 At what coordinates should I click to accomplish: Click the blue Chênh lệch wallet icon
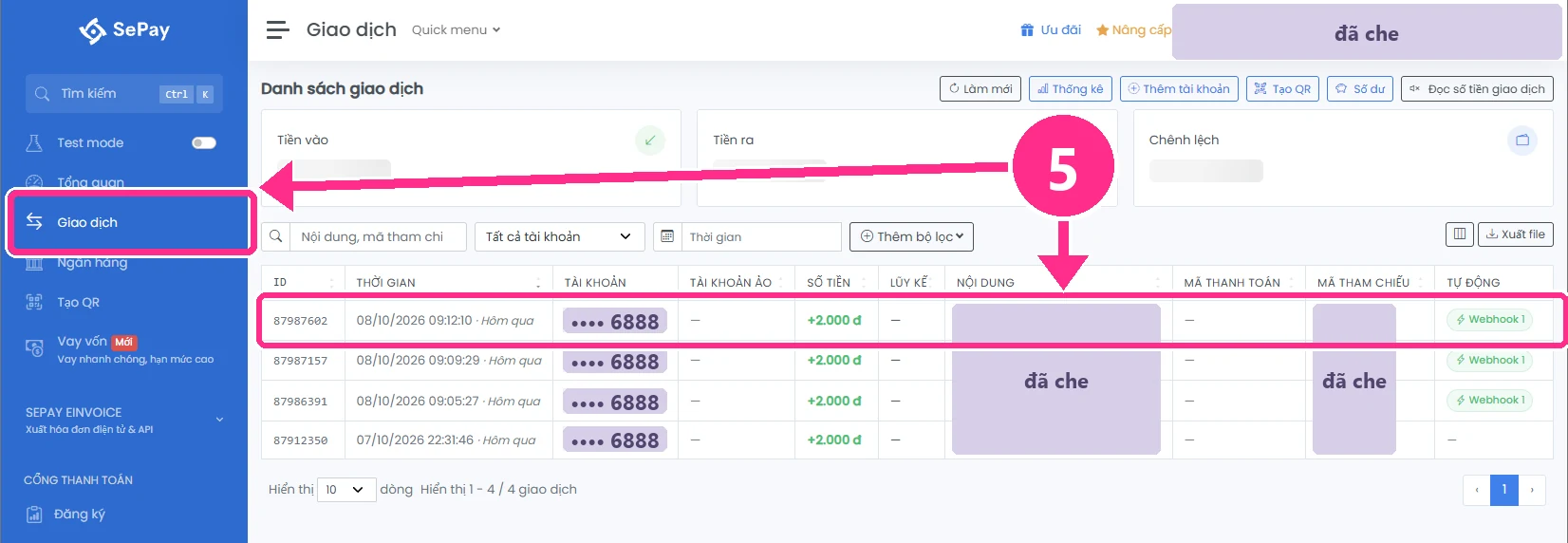tap(1522, 140)
